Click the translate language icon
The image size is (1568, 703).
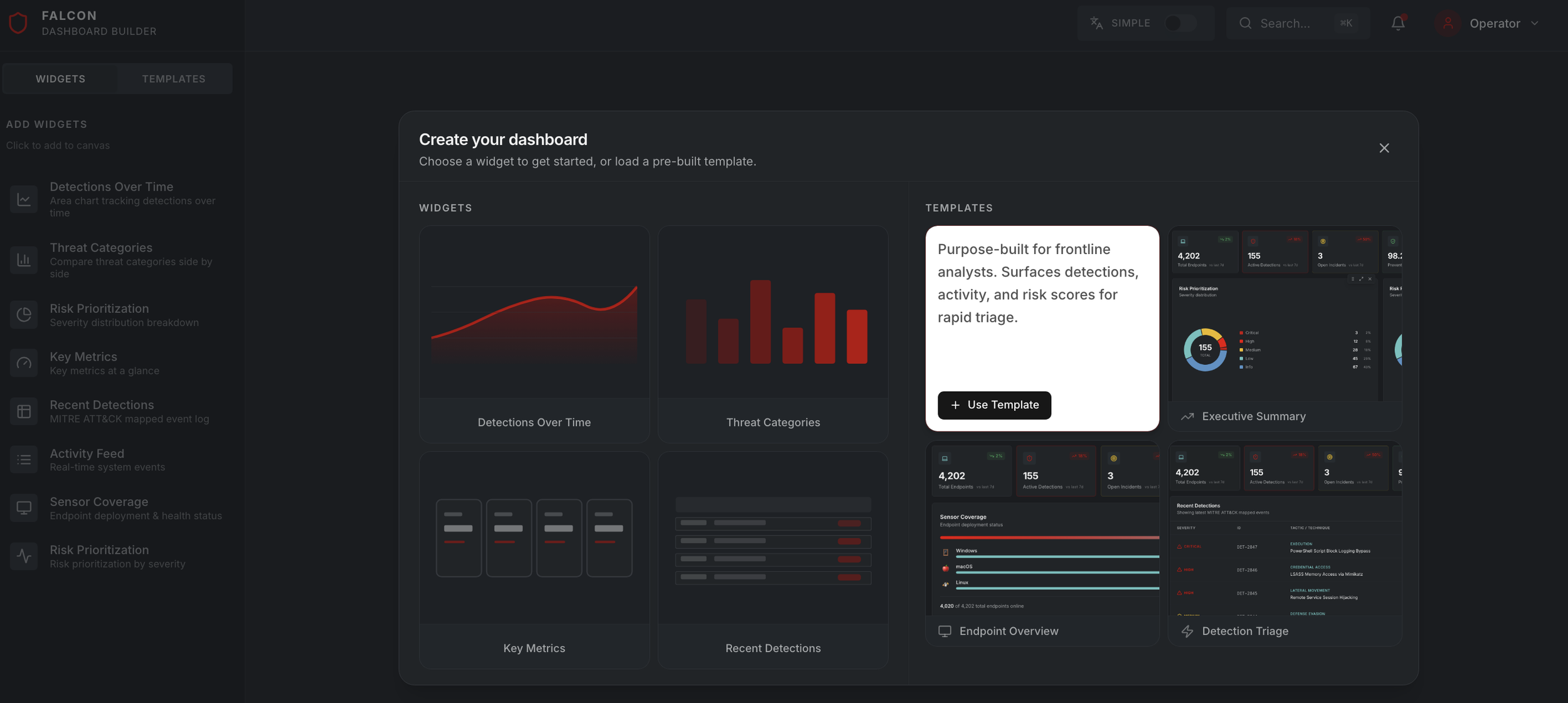click(x=1096, y=23)
